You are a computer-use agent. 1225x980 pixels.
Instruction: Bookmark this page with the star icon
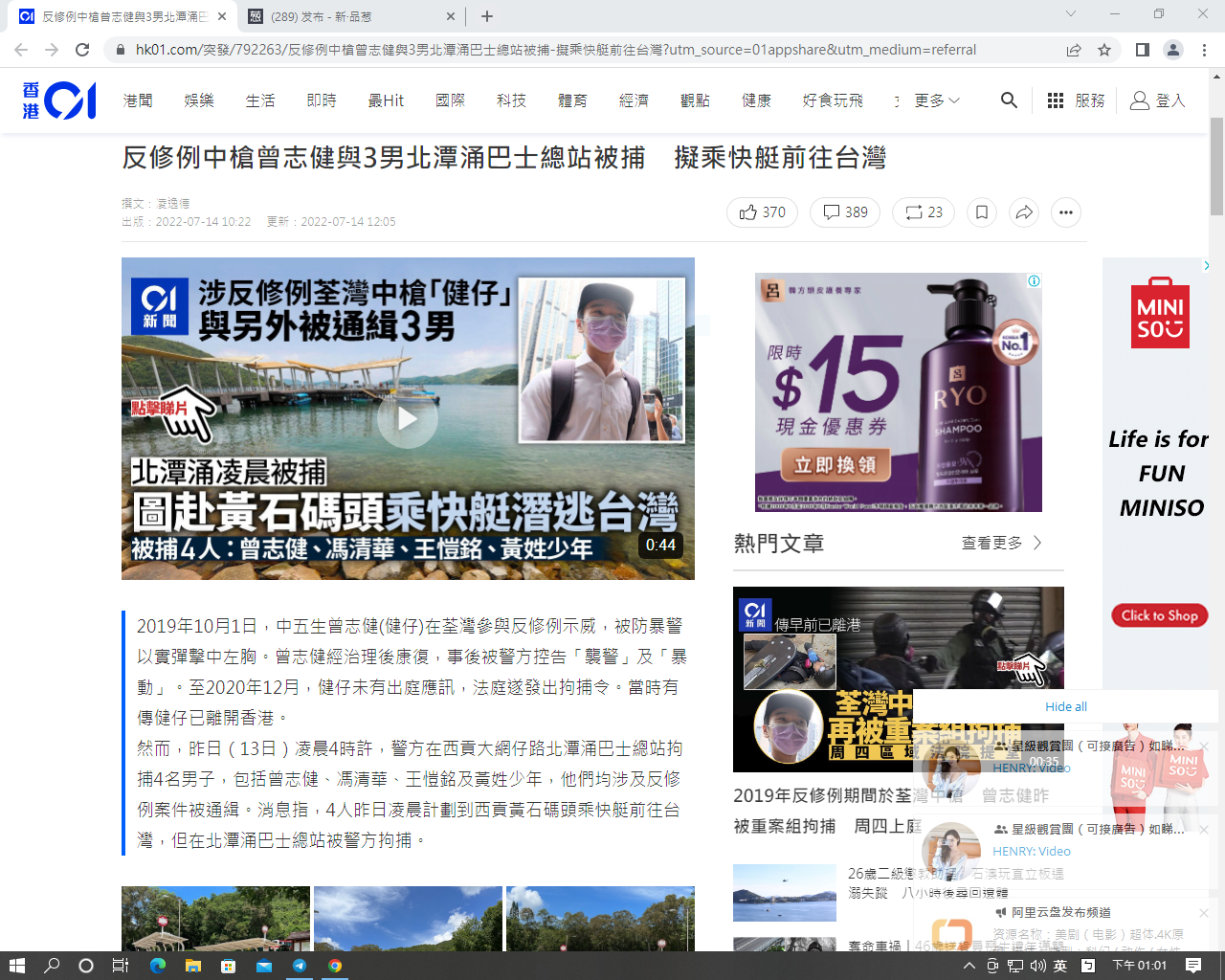point(1104,50)
